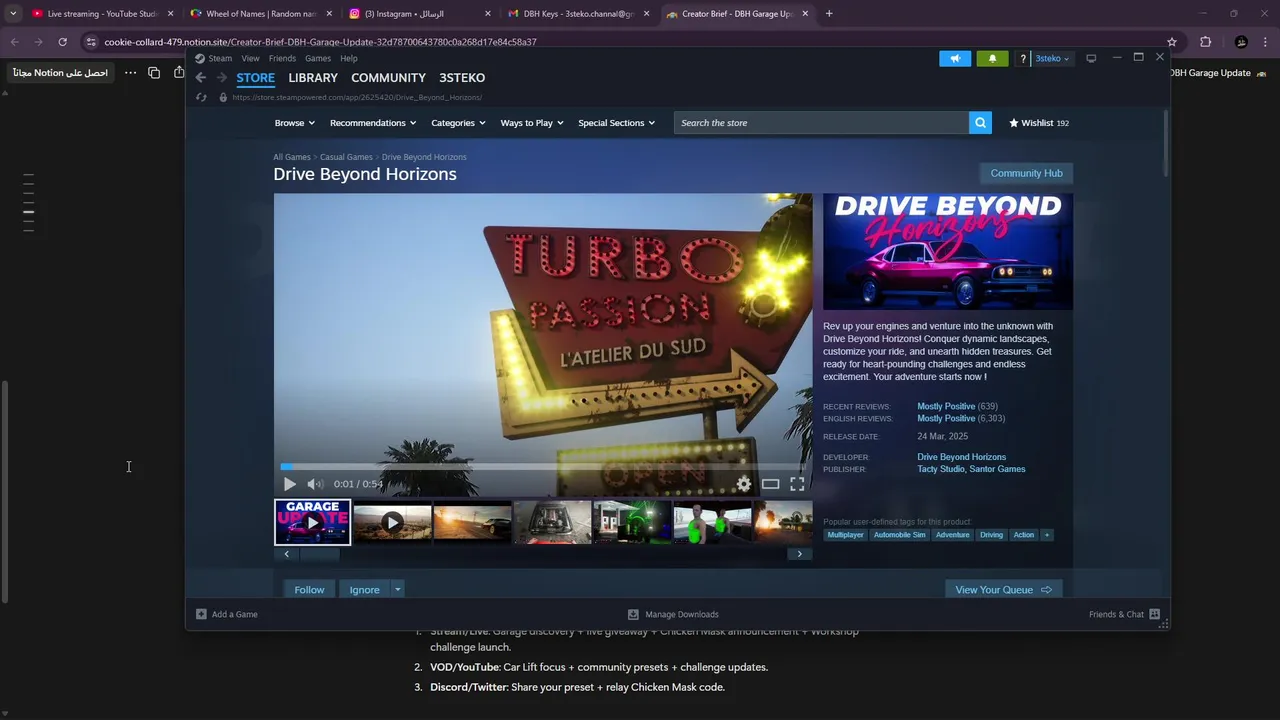This screenshot has height=720, width=1280.
Task: Expand the Categories dropdown
Action: [x=458, y=123]
